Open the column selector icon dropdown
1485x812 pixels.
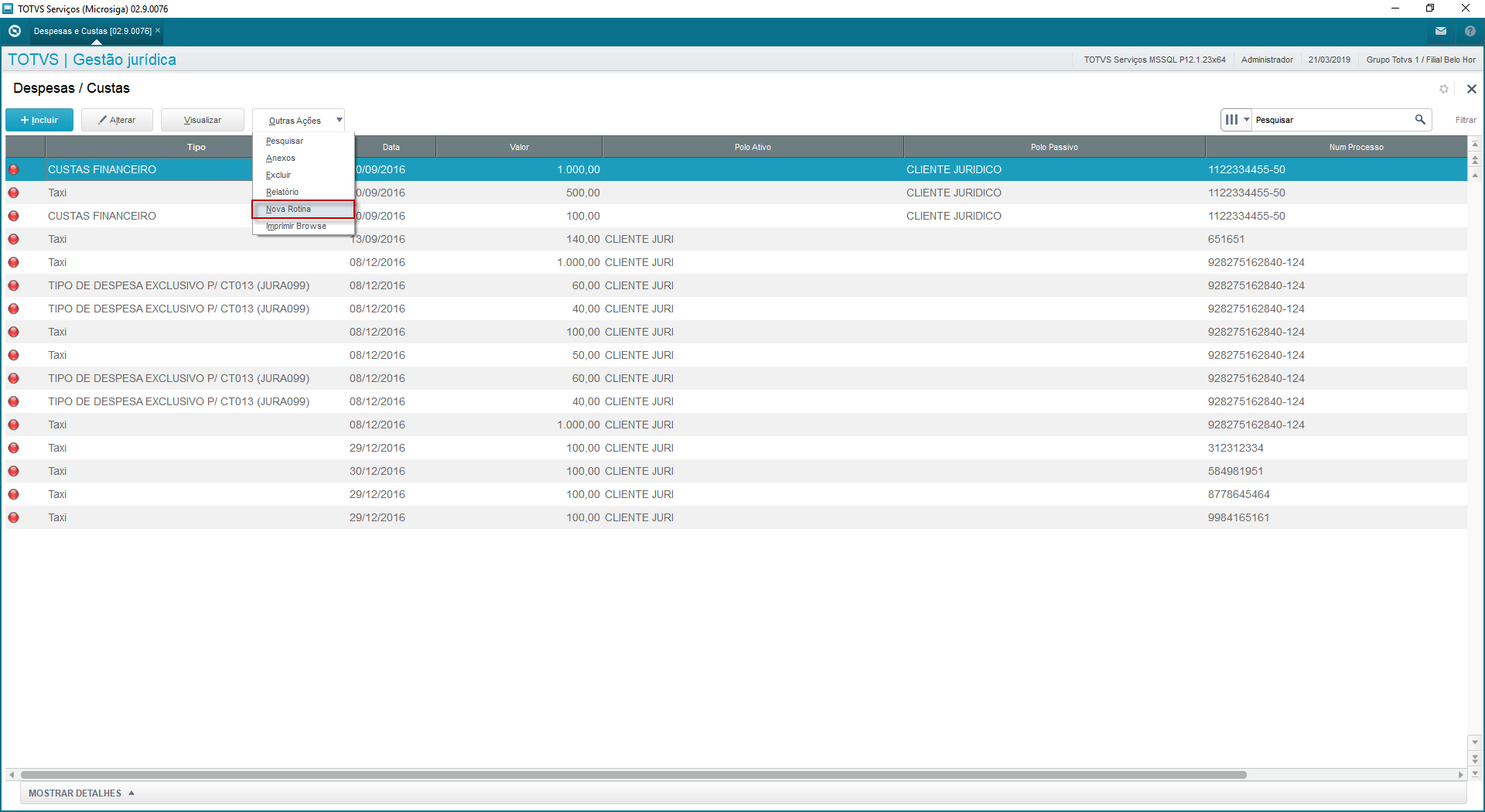pyautogui.click(x=1237, y=120)
